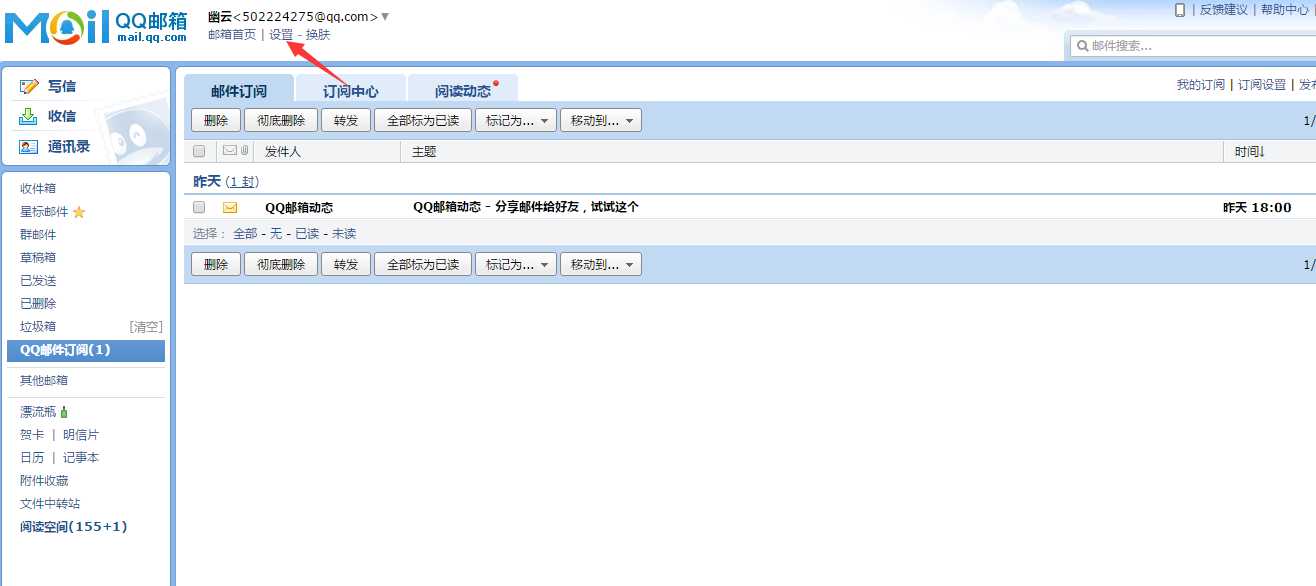Viewport: 1316px width, 586px height.
Task: Click the (1 封) count link
Action: [242, 182]
